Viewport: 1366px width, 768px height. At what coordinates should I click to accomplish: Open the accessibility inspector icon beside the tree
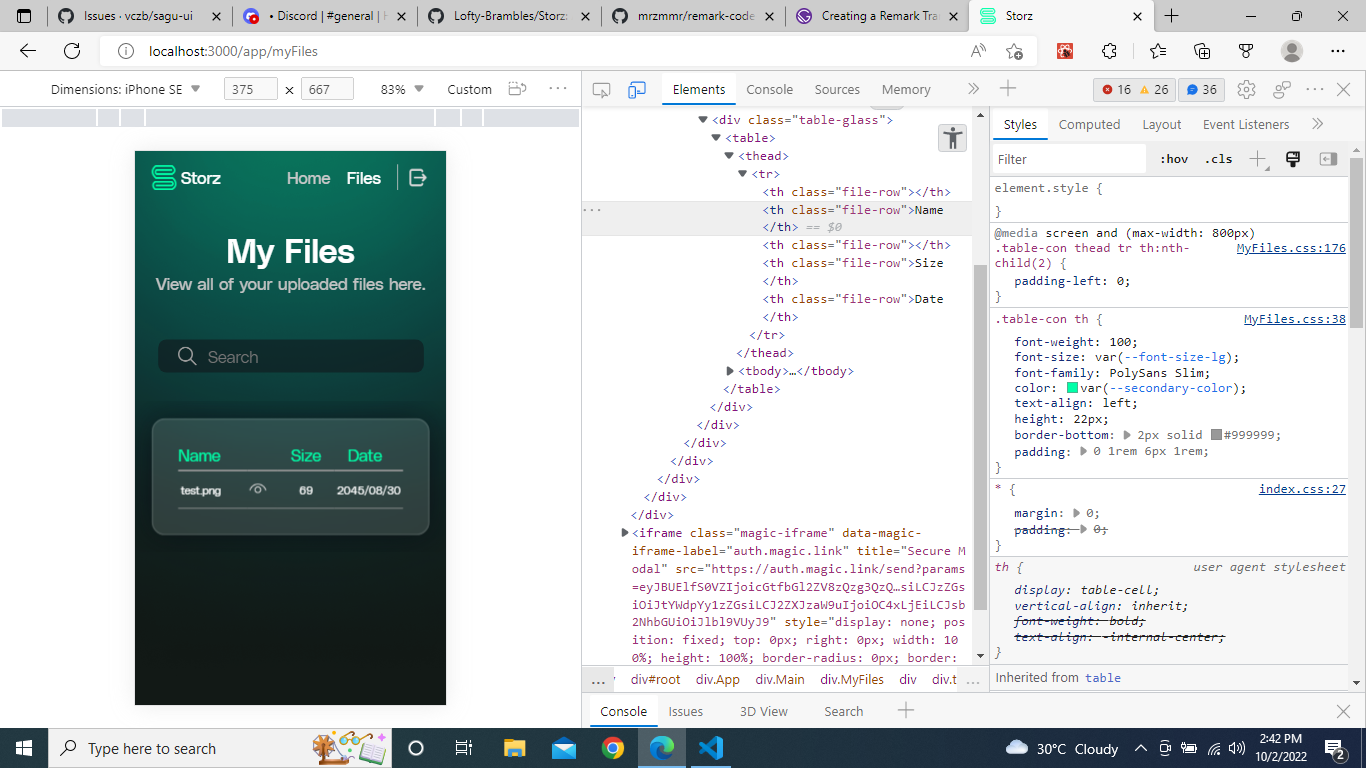tap(952, 138)
